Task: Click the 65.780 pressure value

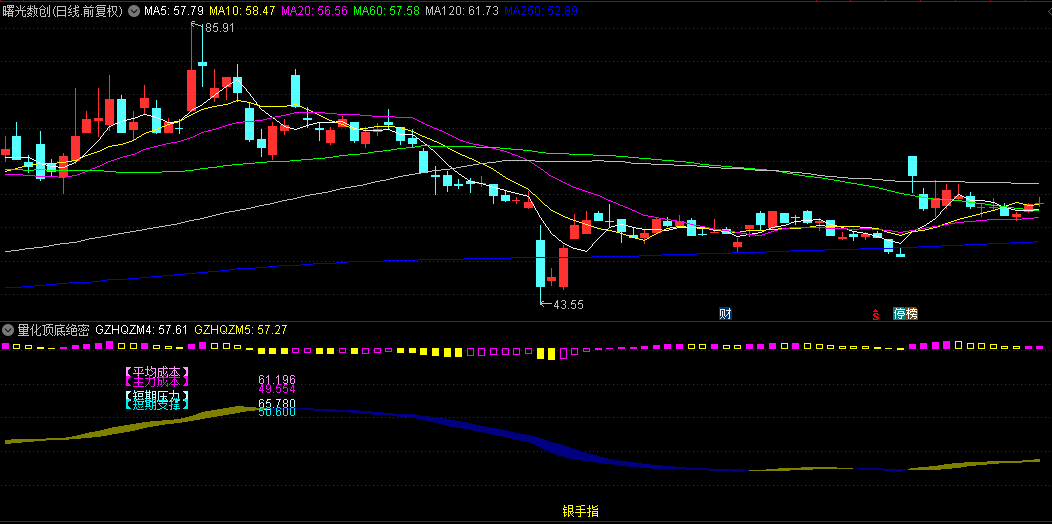Action: (x=276, y=403)
